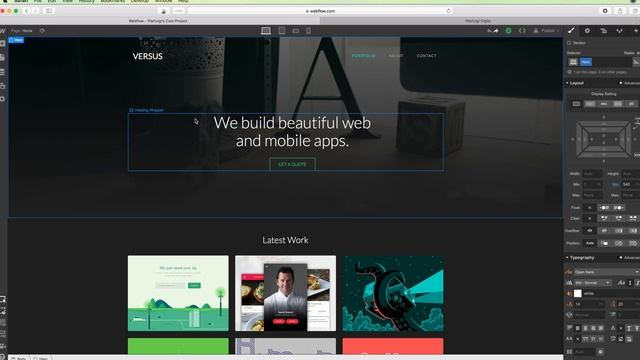Viewport: 640px width, 360px height.
Task: Select the Latest Work heading
Action: (285, 240)
